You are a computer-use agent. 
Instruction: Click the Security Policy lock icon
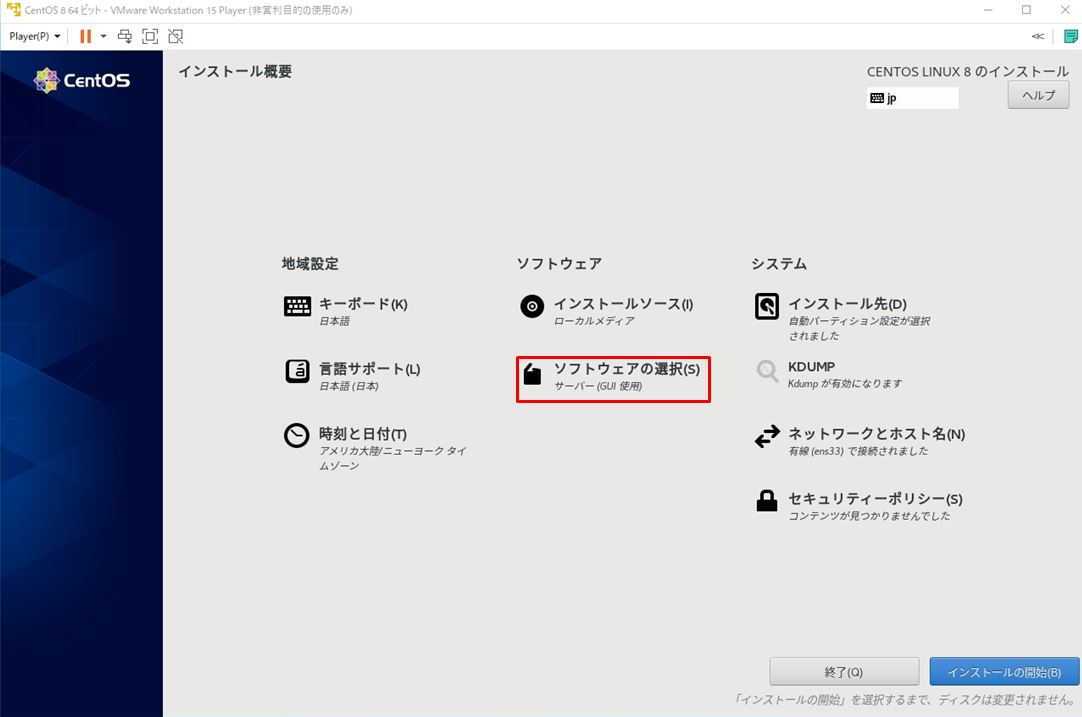[x=767, y=500]
